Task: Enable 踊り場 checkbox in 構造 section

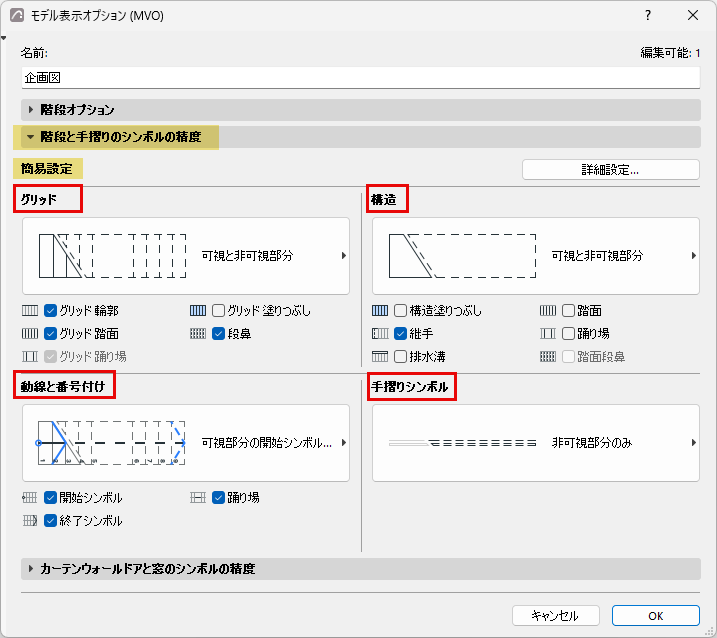Action: click(568, 333)
